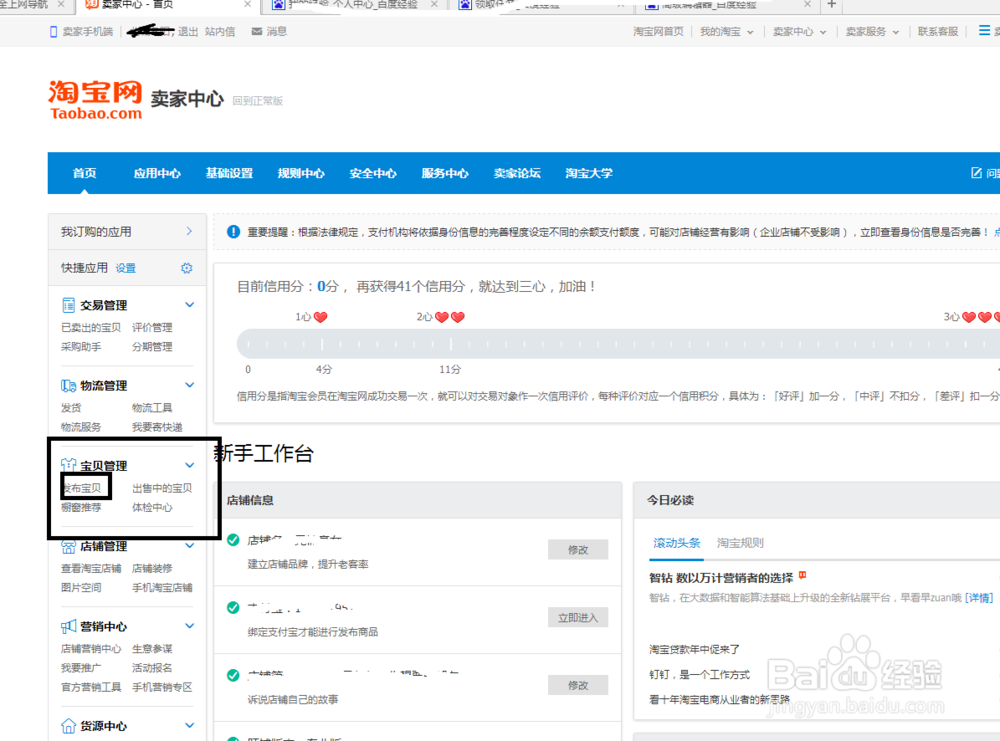
Task: Select the 首页 nav tab
Action: tap(84, 173)
